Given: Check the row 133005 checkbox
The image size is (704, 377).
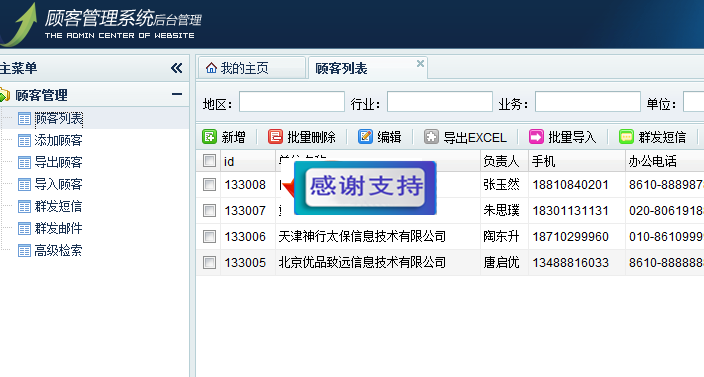Looking at the screenshot, I should click(209, 263).
